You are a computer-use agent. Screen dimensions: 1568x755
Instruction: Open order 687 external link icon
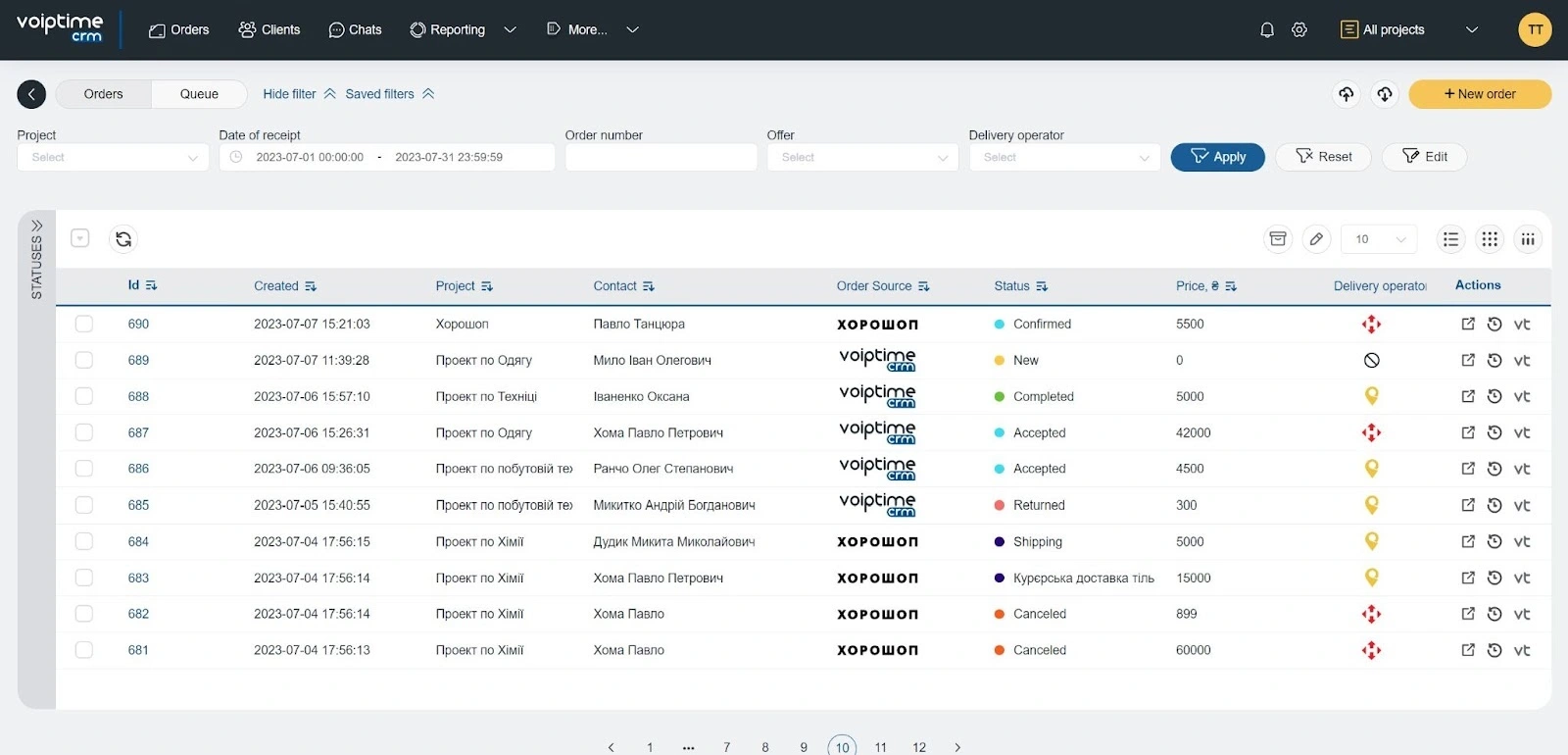(1468, 432)
